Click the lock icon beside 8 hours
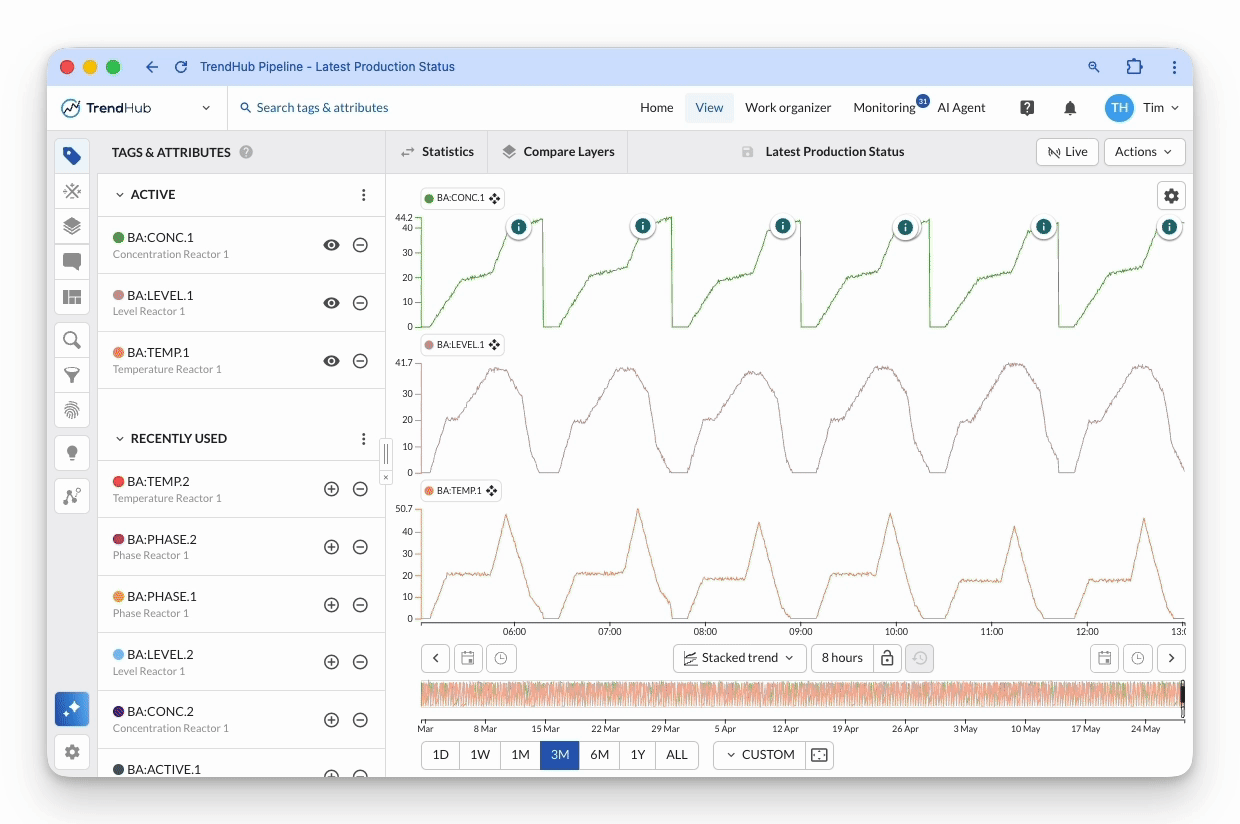The image size is (1240, 824). click(887, 658)
